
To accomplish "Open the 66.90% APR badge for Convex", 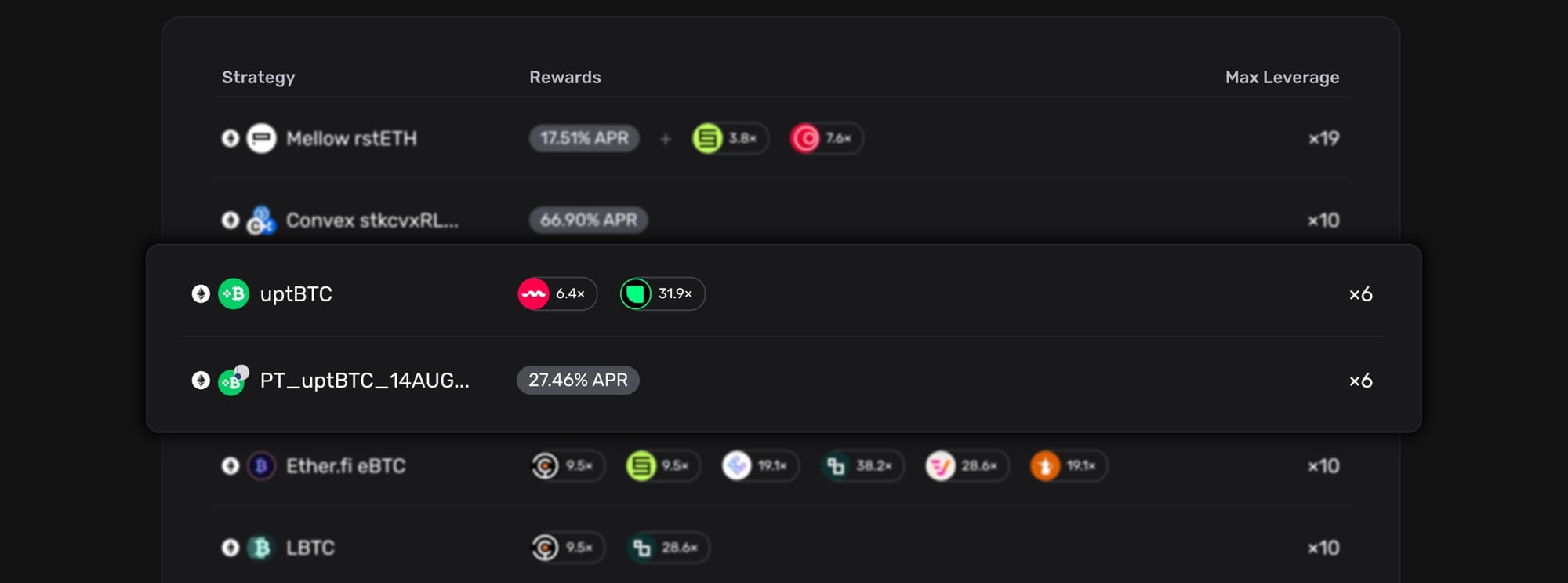I will tap(588, 220).
